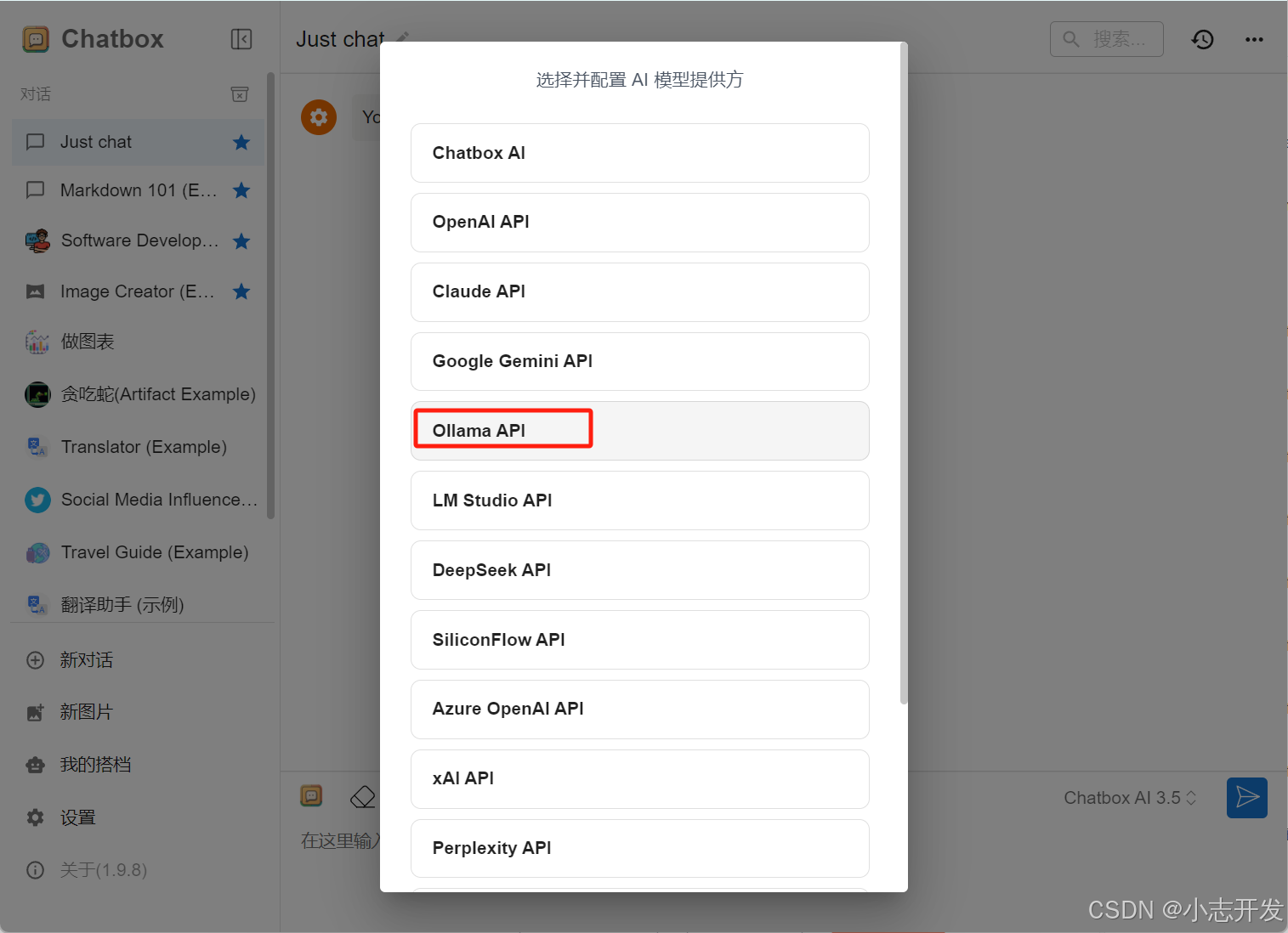Open the Markdown 101 conversation
Screen dimensions: 1288x933
click(x=138, y=190)
